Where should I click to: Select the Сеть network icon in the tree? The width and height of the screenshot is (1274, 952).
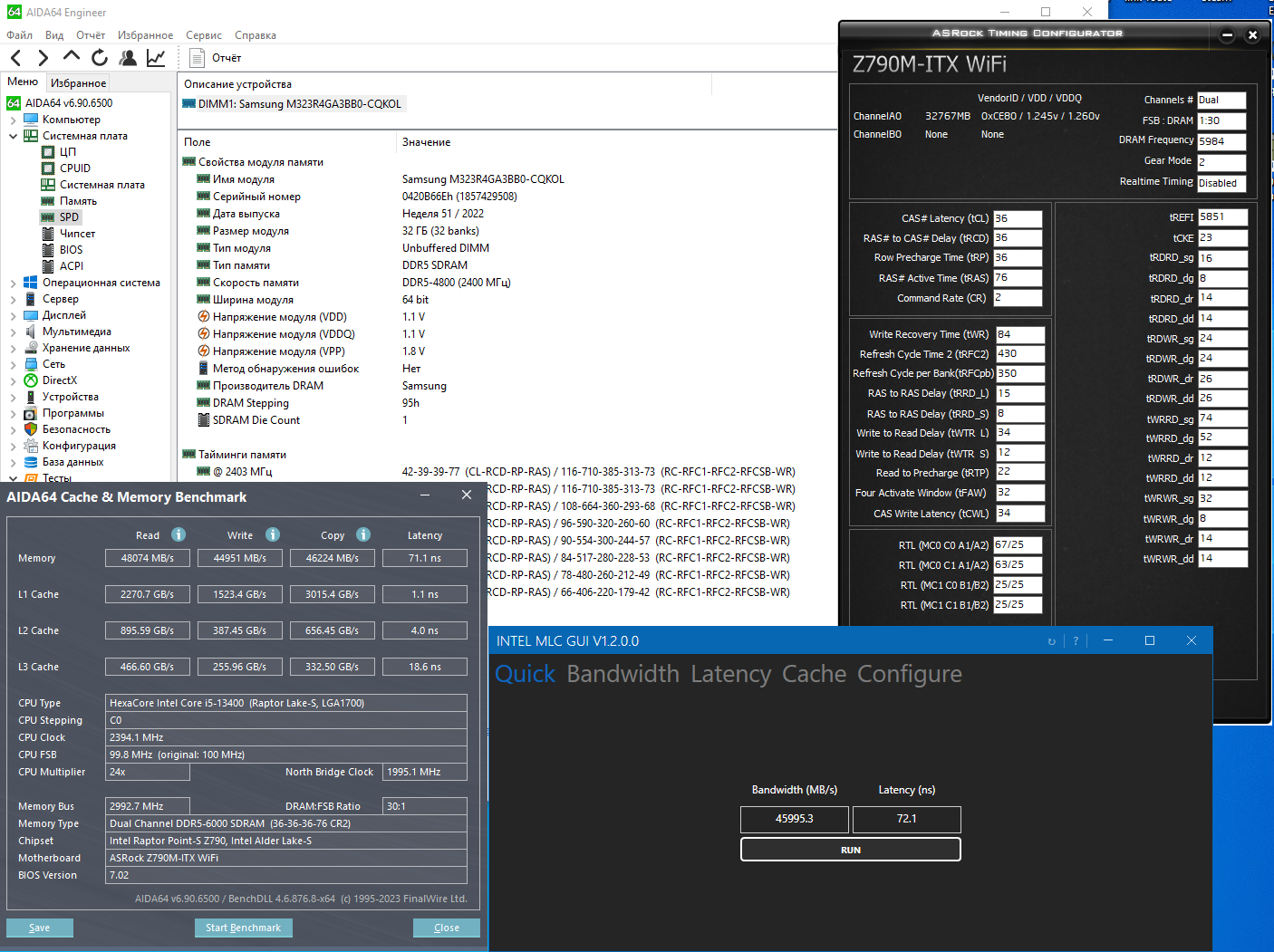31,364
